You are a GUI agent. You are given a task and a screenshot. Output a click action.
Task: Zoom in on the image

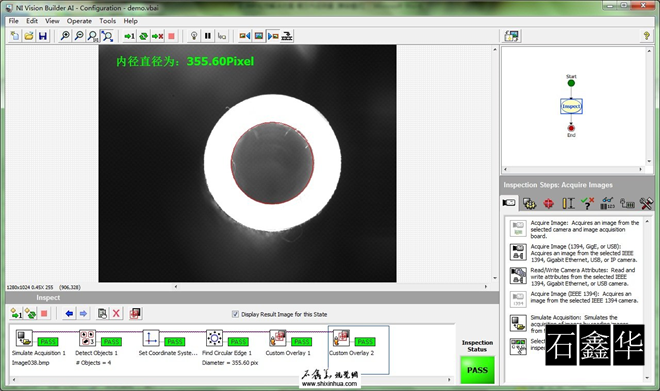coord(65,36)
